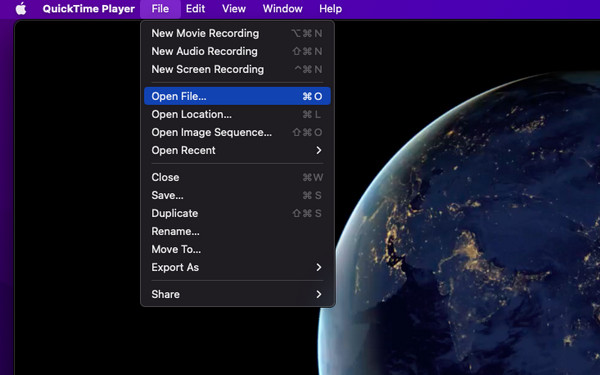Select Save… menu item
600x375 pixels.
(237, 195)
